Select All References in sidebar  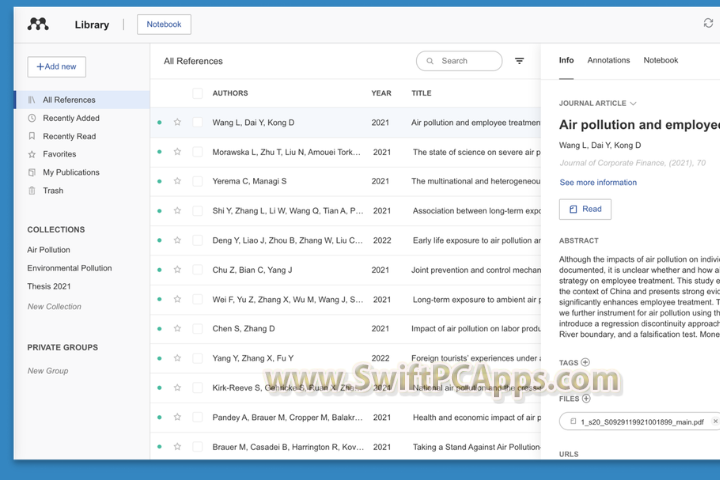(82, 100)
